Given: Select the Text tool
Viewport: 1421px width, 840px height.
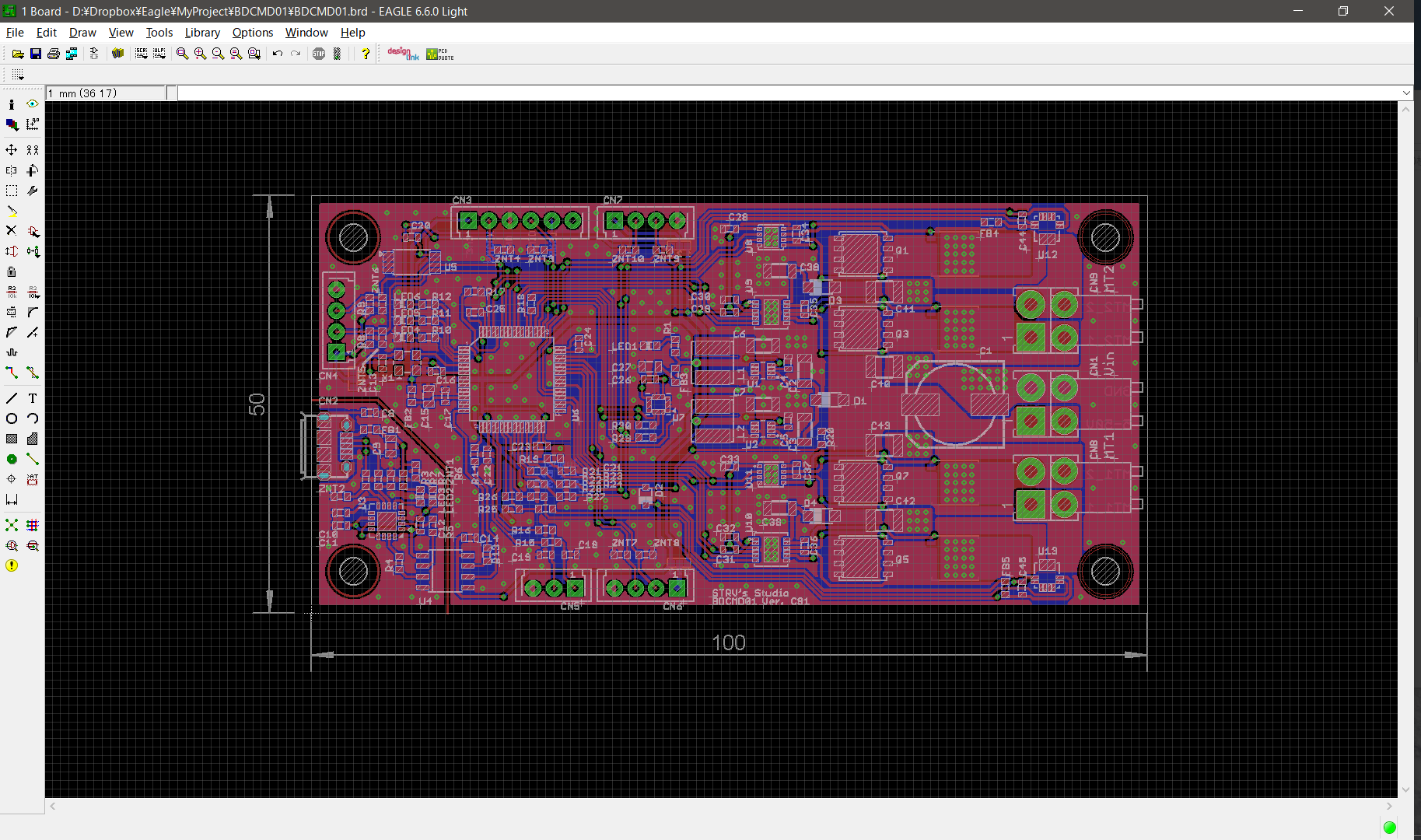Looking at the screenshot, I should pyautogui.click(x=33, y=398).
